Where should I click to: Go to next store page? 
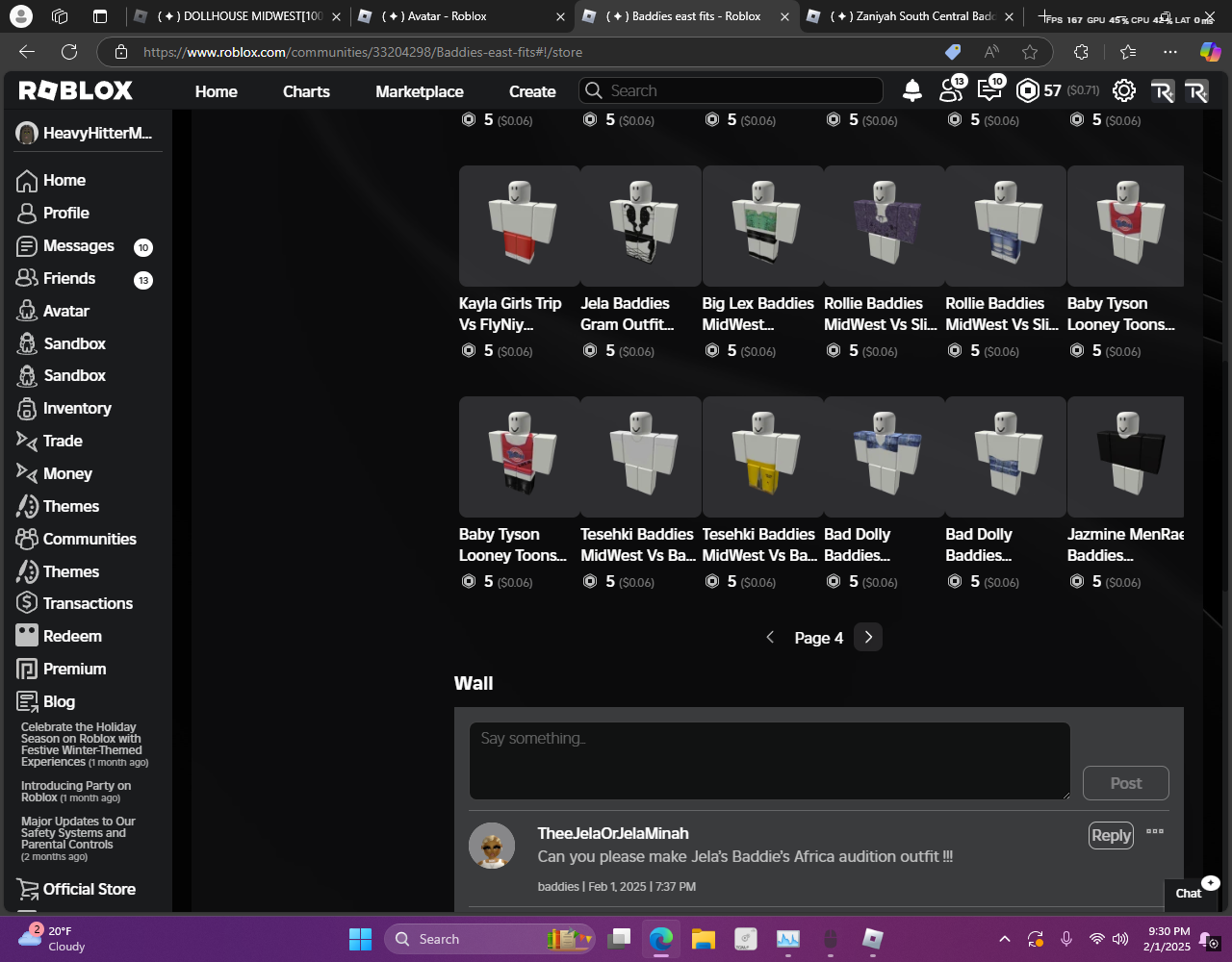click(x=868, y=637)
